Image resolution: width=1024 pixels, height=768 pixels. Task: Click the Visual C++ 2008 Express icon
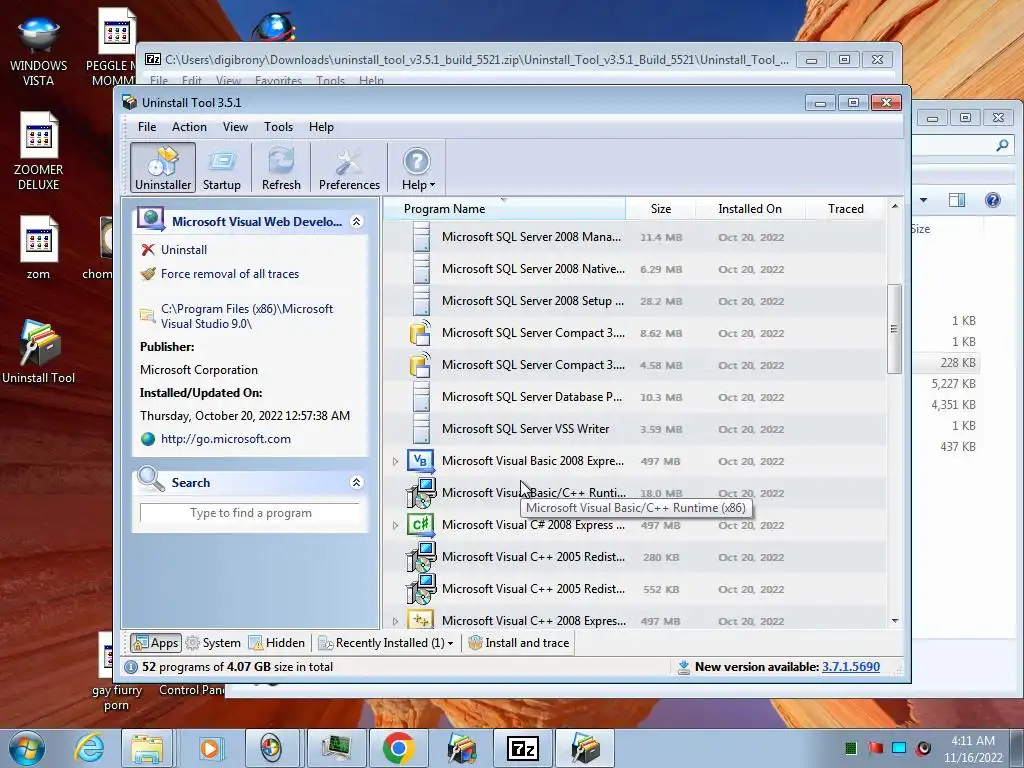(421, 619)
